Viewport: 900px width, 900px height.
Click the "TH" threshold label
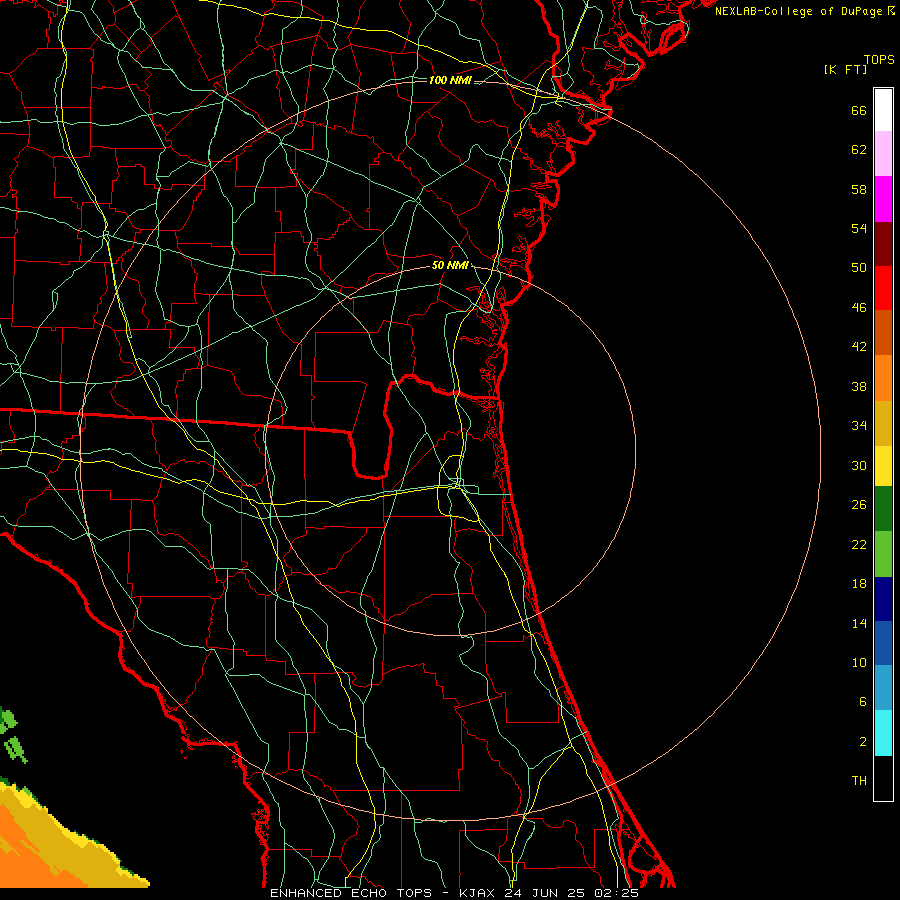point(859,781)
